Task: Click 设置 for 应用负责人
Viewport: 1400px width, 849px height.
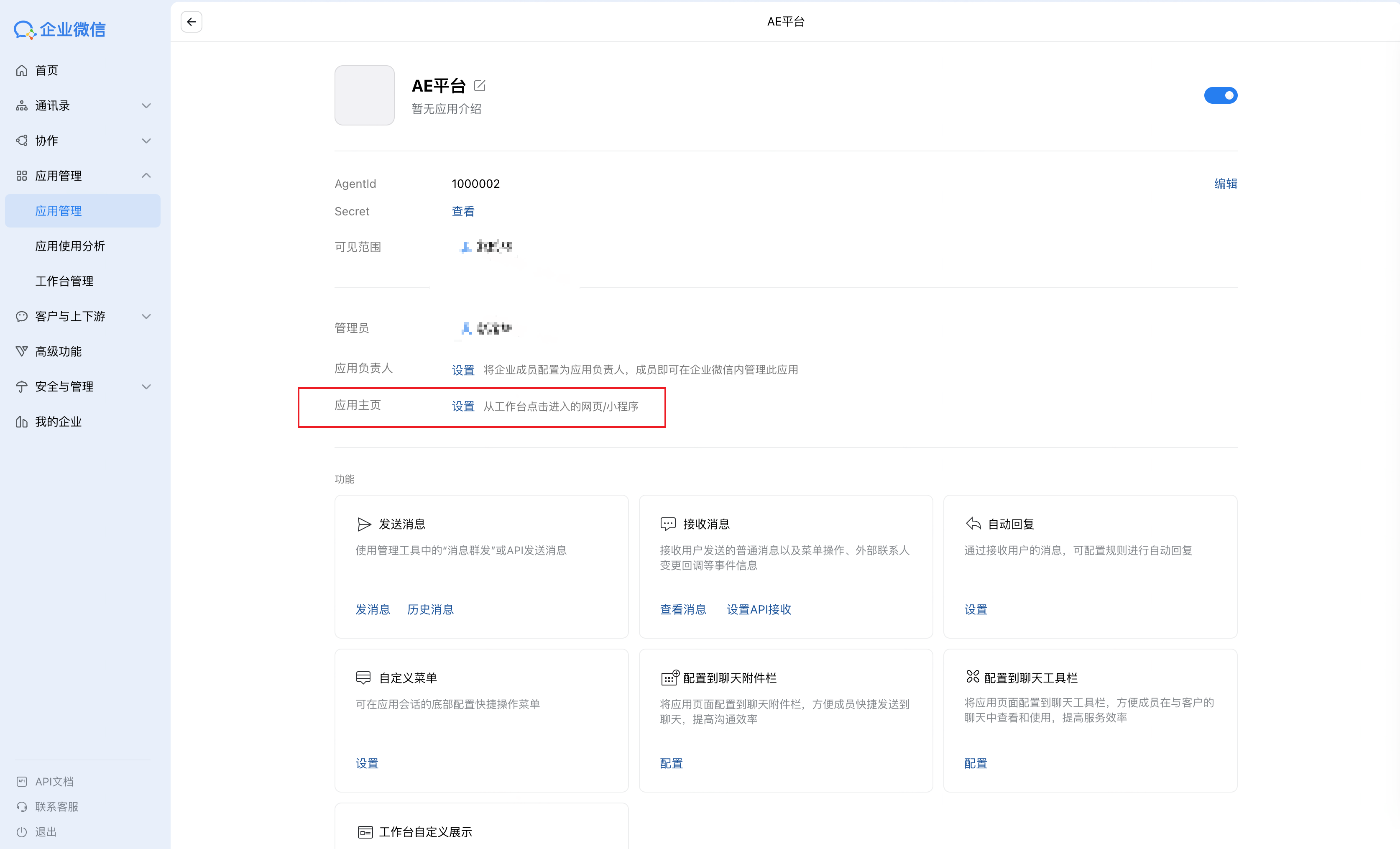Action: pos(463,370)
